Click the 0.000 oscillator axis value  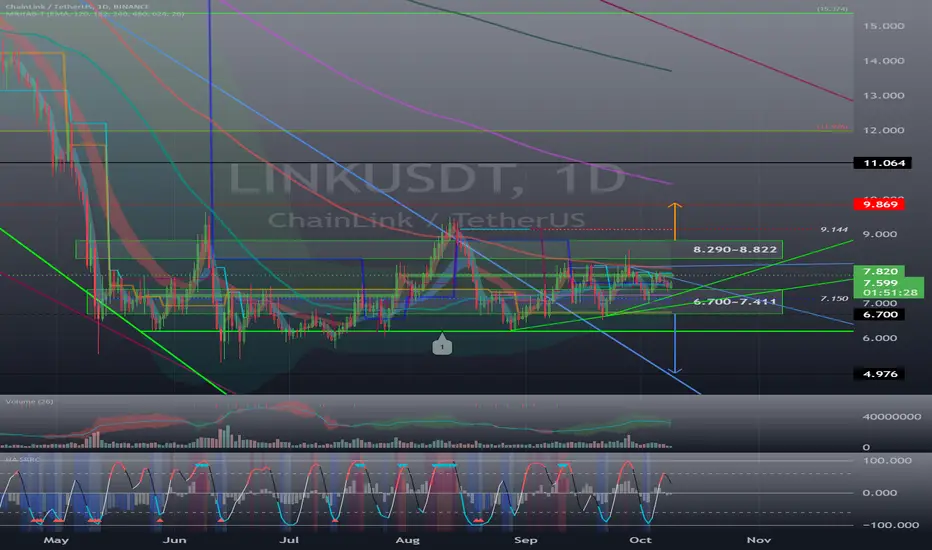[880, 493]
